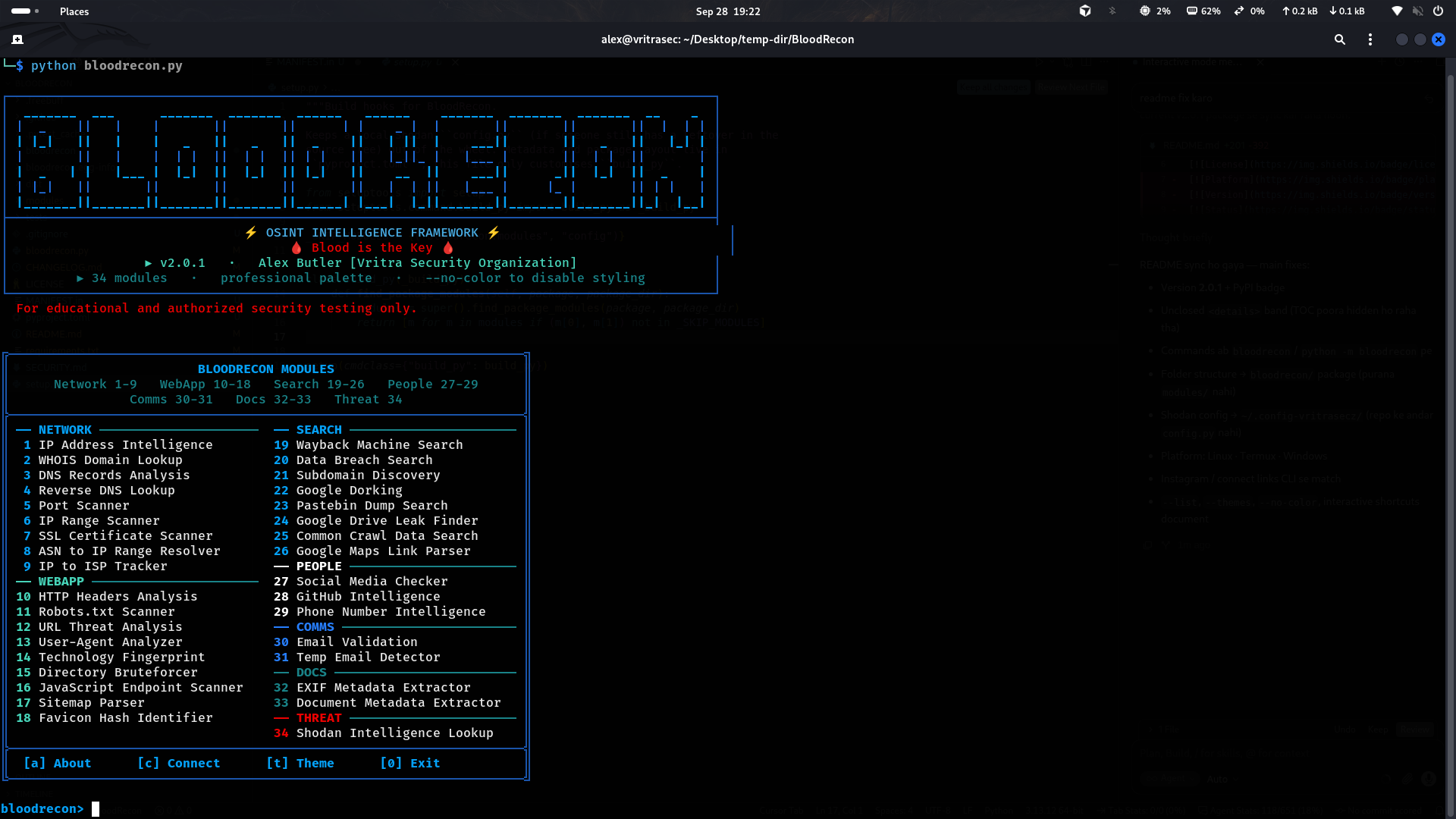Screen dimensions: 1456x819
Task: Open the Wi-Fi network status icon
Action: pos(1397,11)
